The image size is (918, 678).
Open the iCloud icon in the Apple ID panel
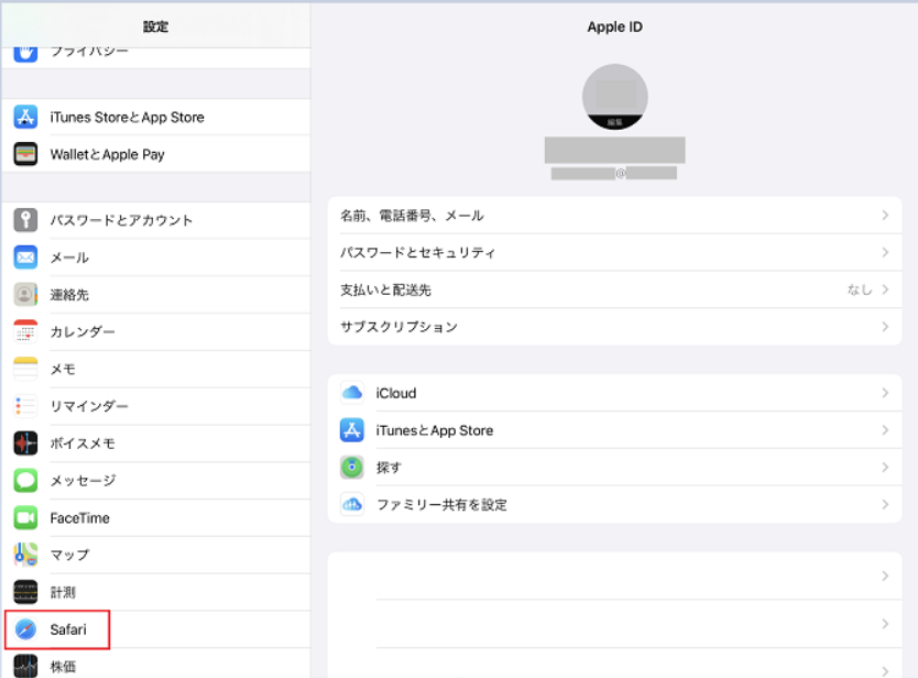coord(352,393)
